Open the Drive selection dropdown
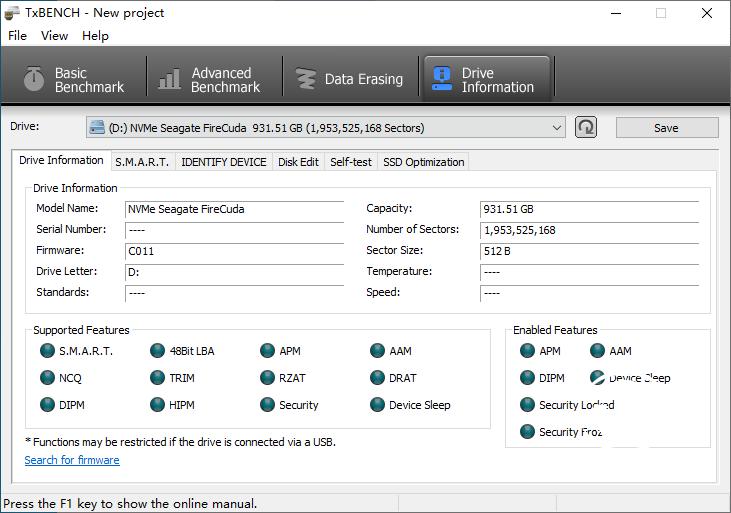 [325, 127]
